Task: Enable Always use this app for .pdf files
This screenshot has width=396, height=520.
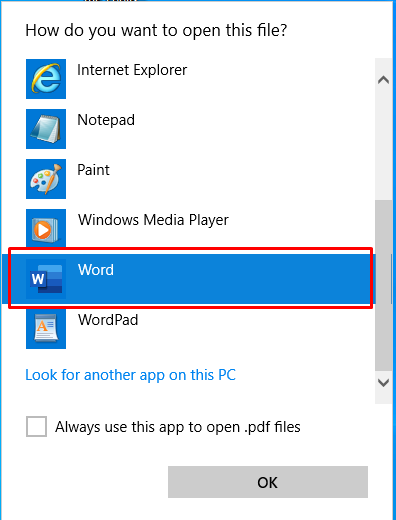Action: (x=36, y=426)
